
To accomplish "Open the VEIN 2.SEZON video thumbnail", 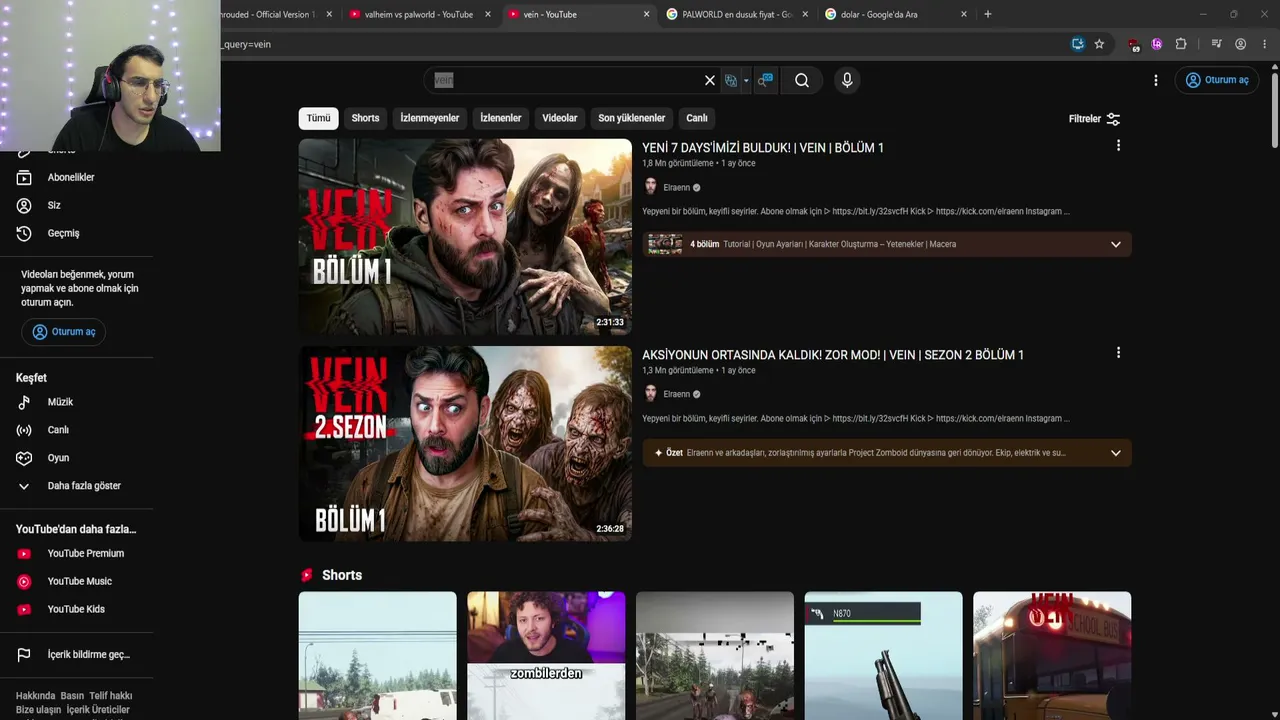I will 465,443.
